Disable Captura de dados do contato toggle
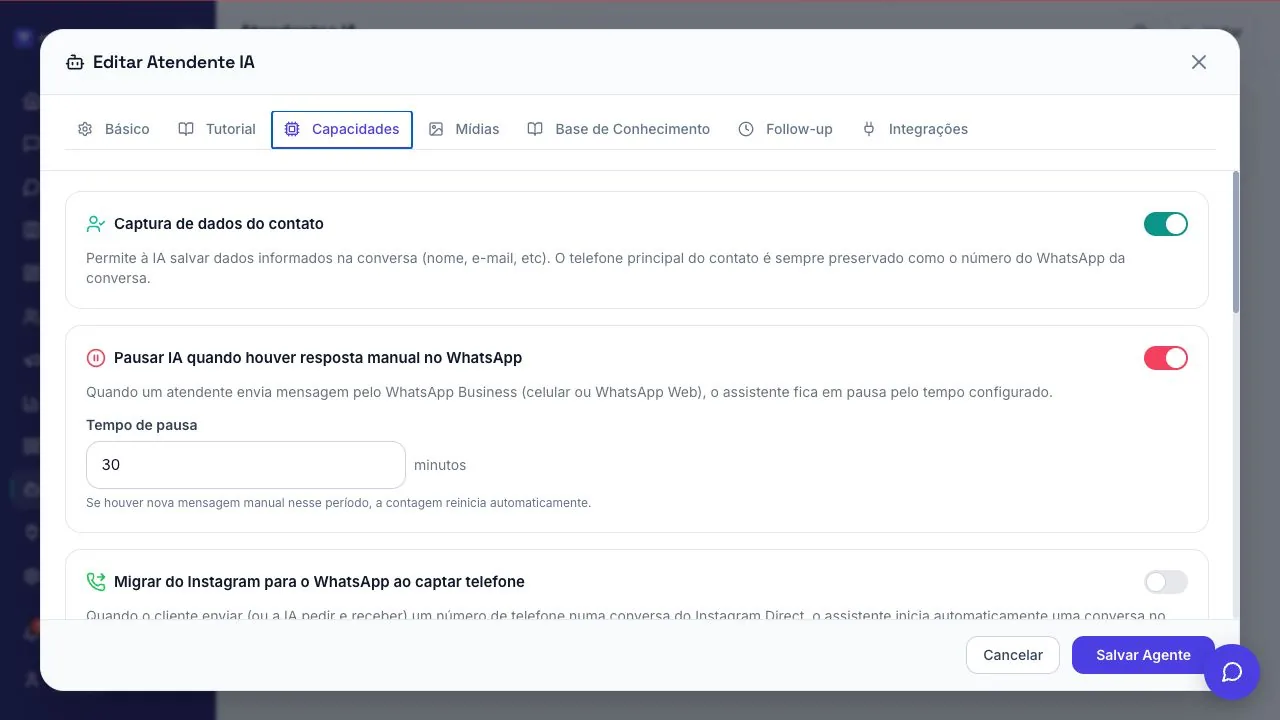Viewport: 1280px width, 720px height. (1166, 224)
